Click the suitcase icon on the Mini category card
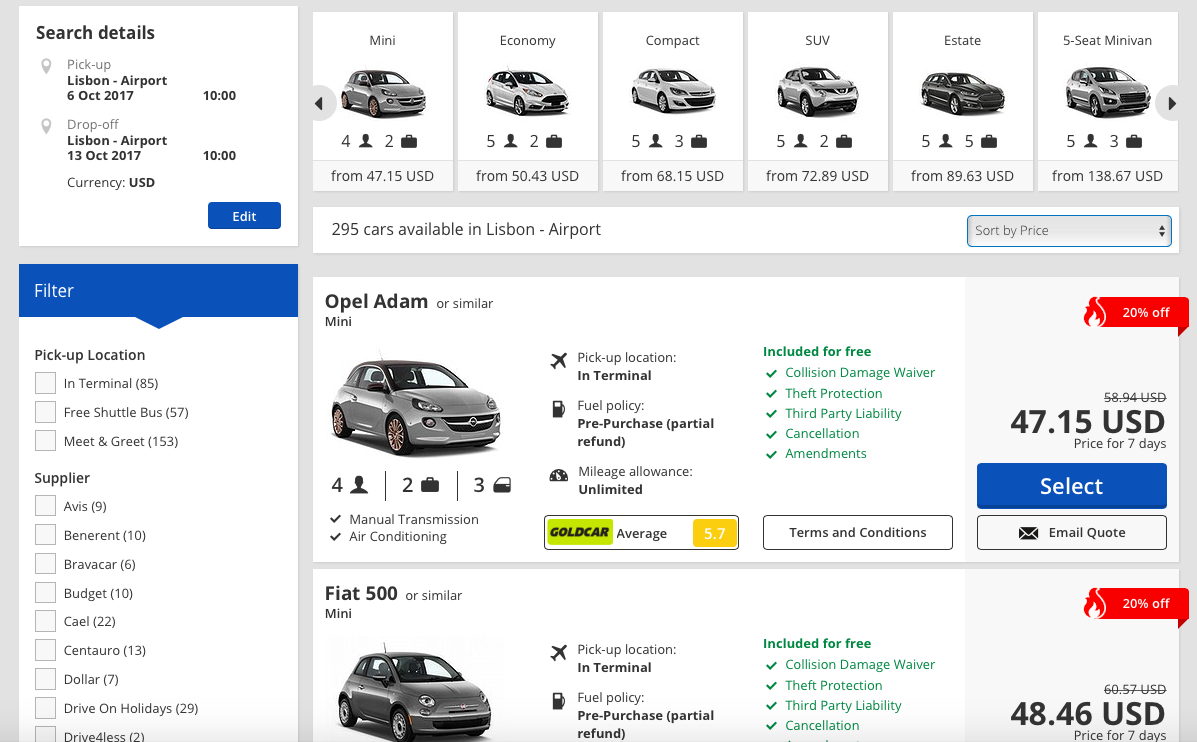This screenshot has width=1197, height=742. (x=409, y=141)
